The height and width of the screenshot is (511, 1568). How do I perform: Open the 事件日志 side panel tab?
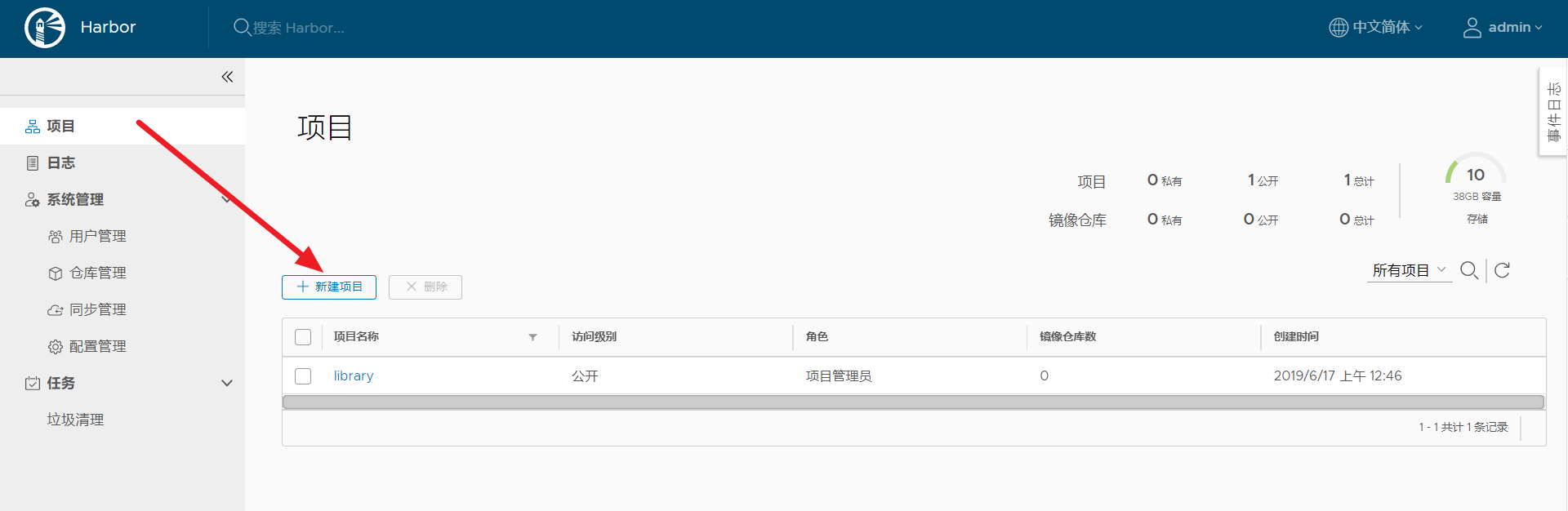click(1553, 112)
